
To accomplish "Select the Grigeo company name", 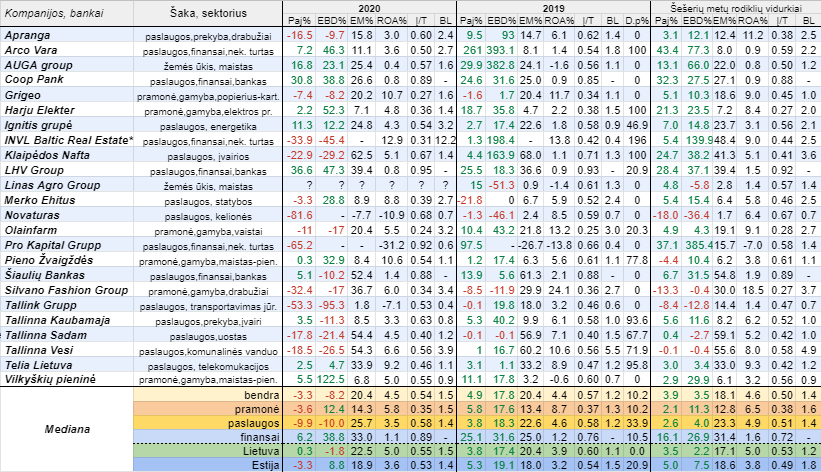I will coord(23,95).
